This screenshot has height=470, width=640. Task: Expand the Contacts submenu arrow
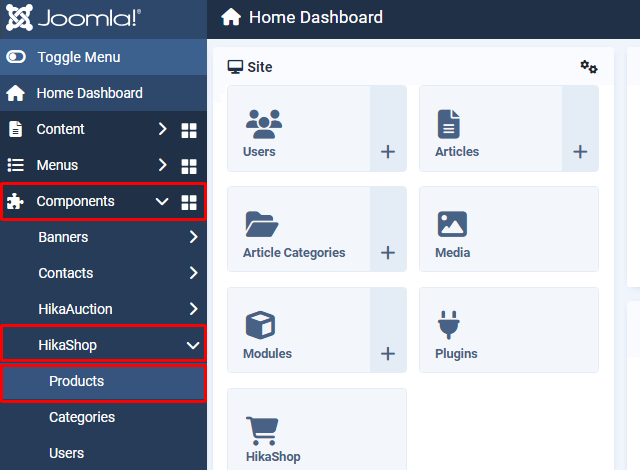(194, 273)
